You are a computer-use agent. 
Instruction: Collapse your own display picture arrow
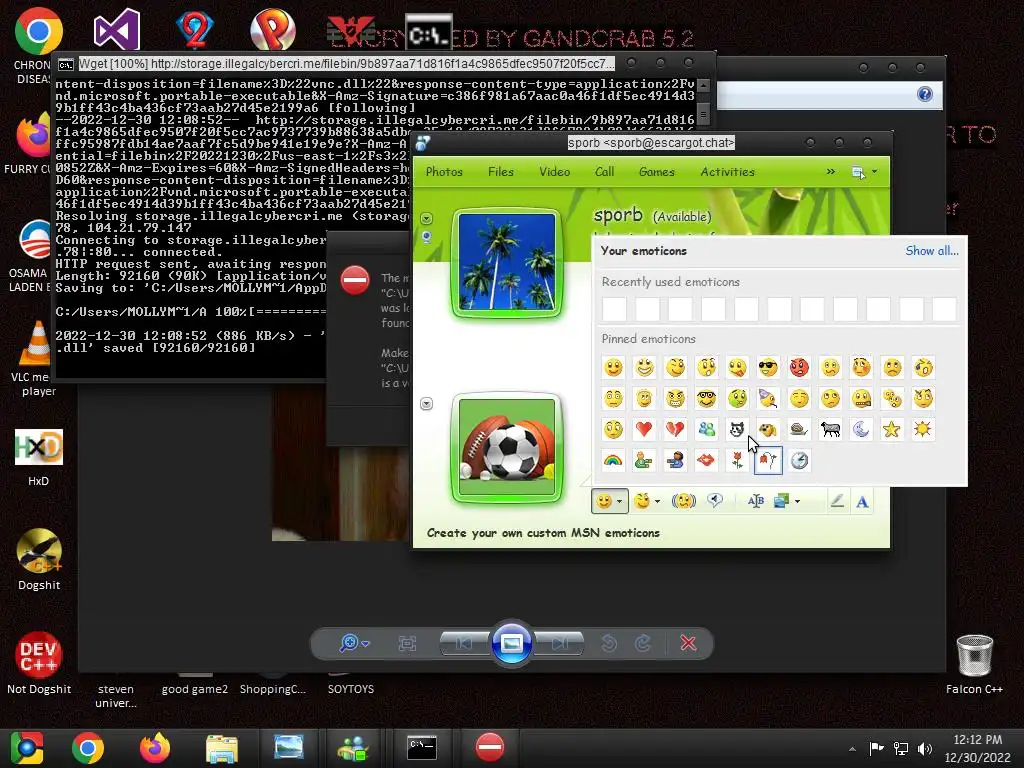426,404
